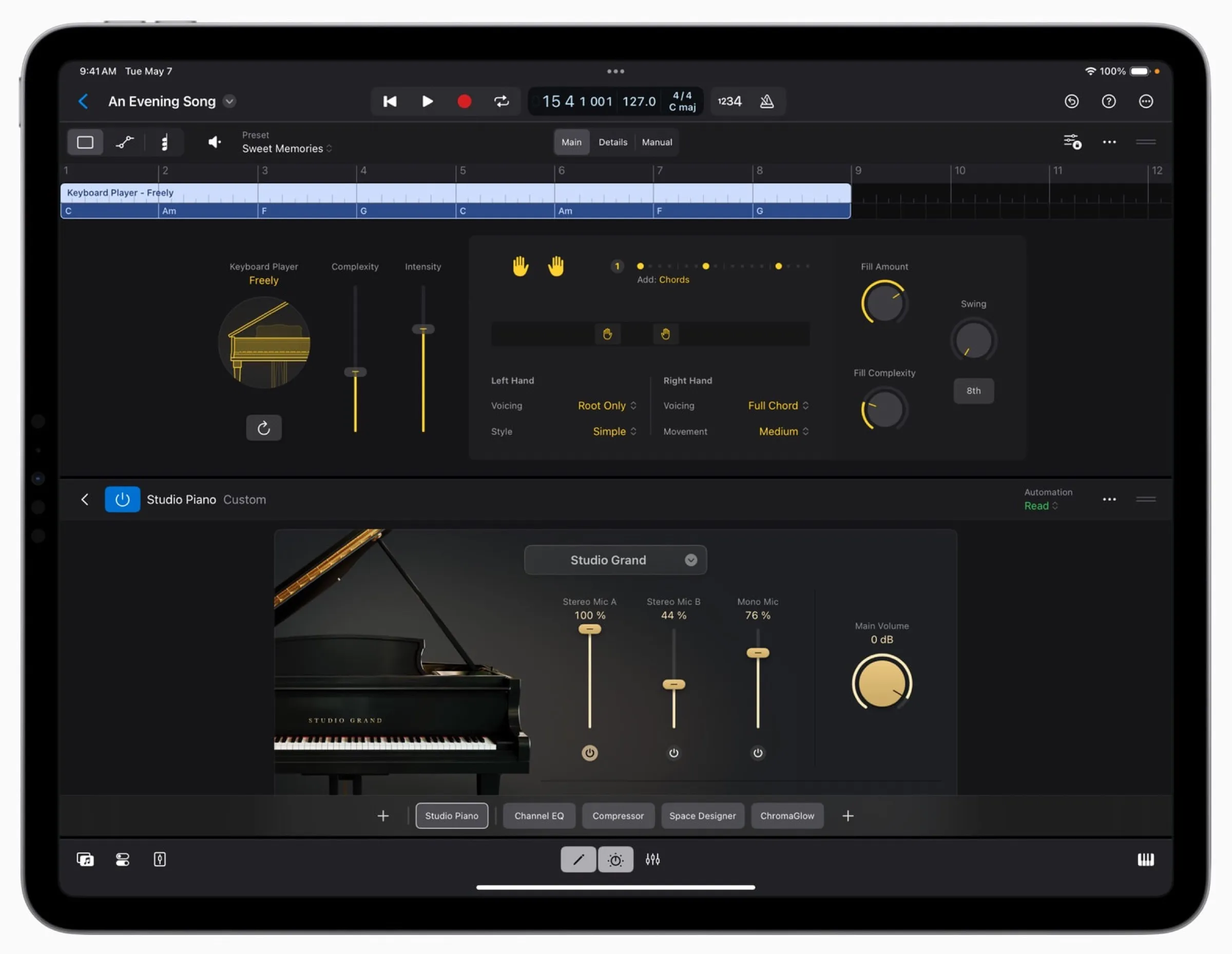Image resolution: width=1232 pixels, height=954 pixels.
Task: Adjust the Complexity slider
Action: (x=355, y=371)
